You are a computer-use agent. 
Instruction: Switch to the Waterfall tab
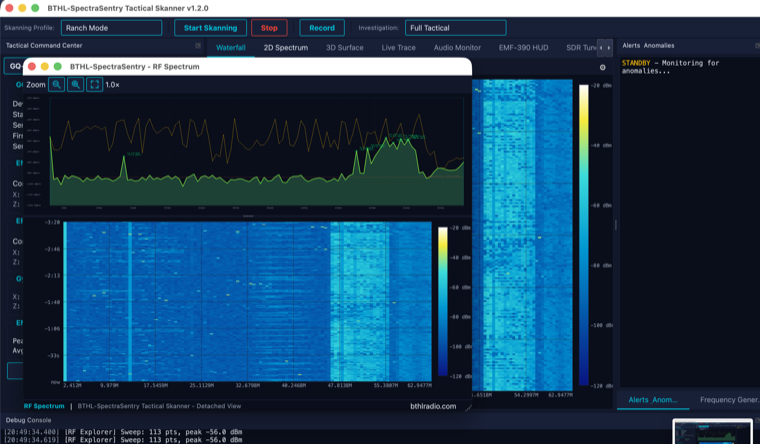pos(231,48)
